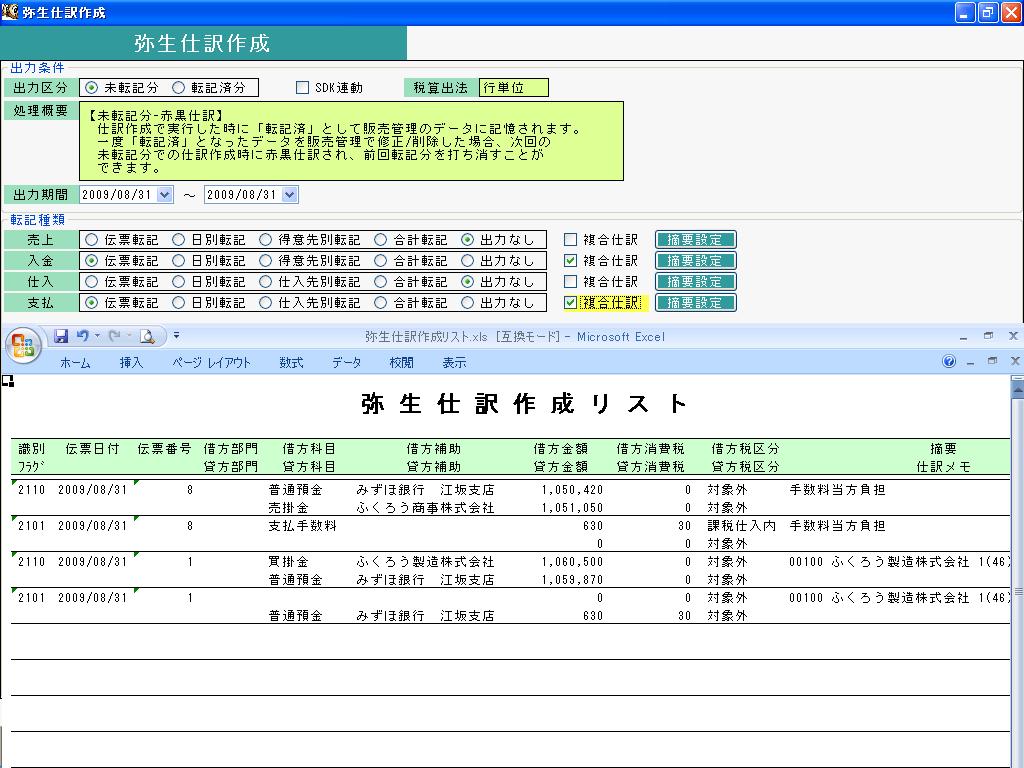Open the end date dropdown of 出力期間

(x=290, y=195)
